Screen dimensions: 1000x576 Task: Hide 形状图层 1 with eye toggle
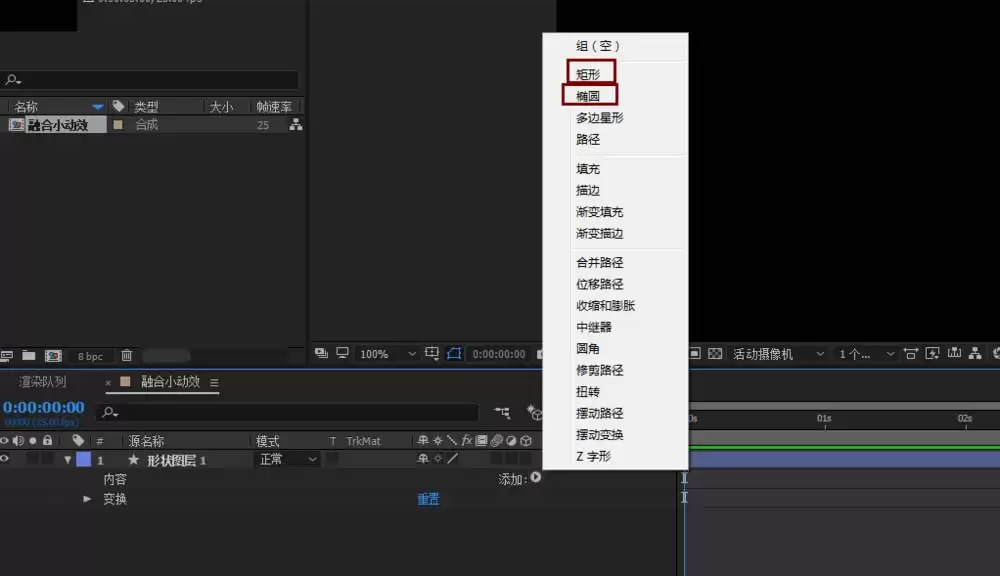coord(5,459)
